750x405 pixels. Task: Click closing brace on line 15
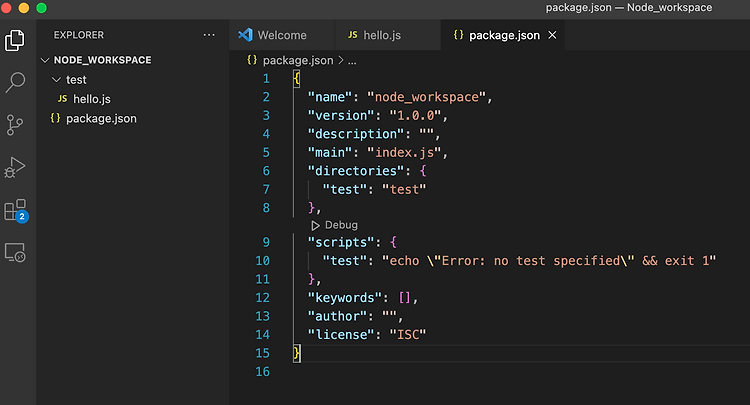coord(297,353)
